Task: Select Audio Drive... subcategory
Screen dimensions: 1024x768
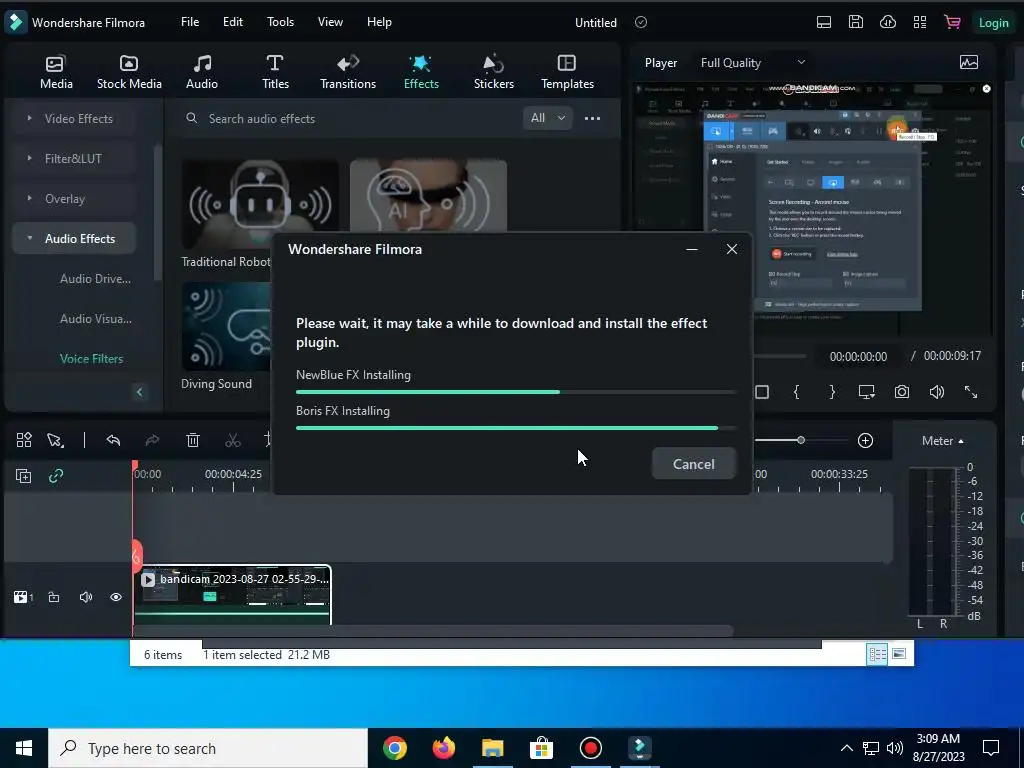Action: [x=95, y=279]
